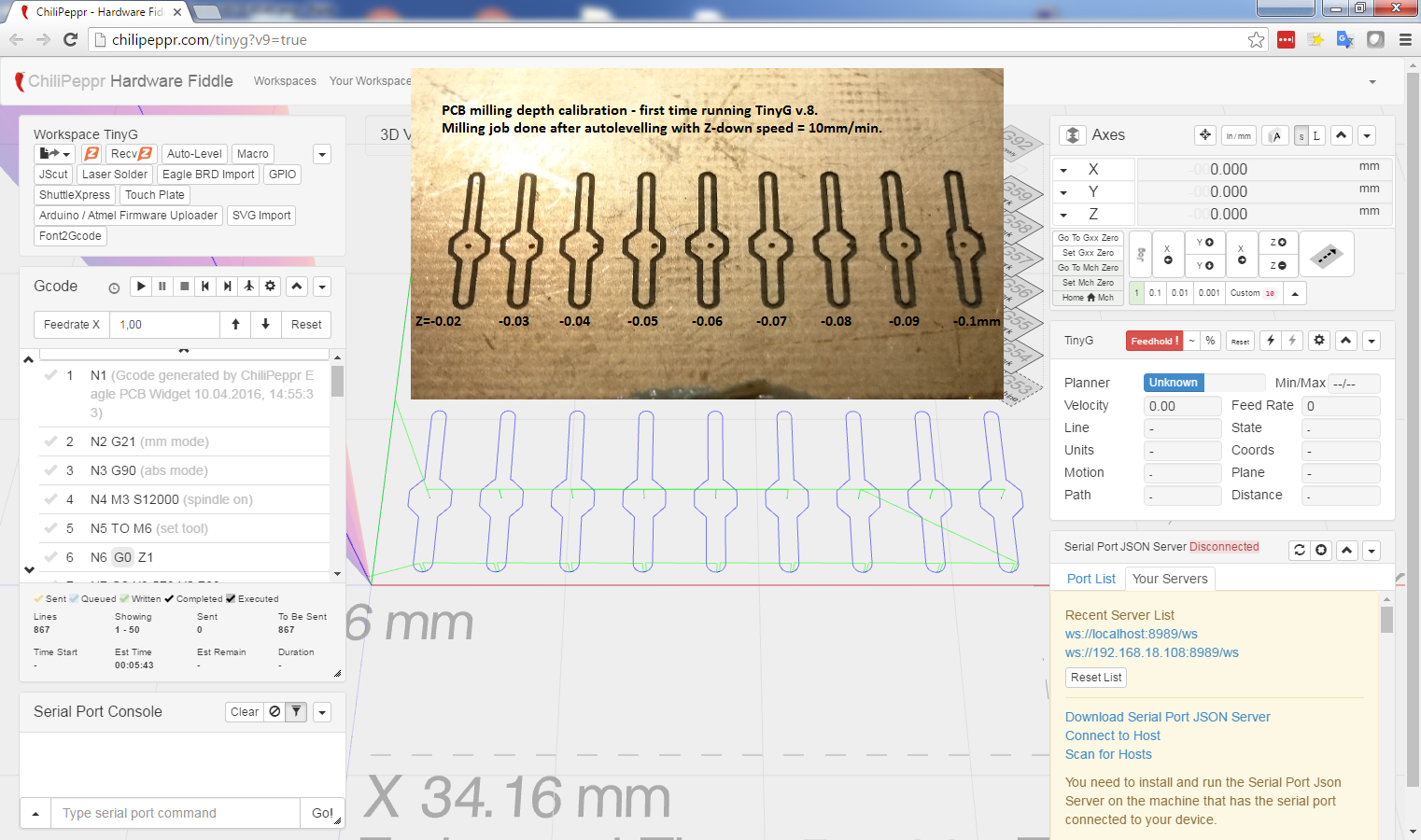Toggle the SVG Import widget
This screenshot has width=1421, height=840.
tap(261, 216)
